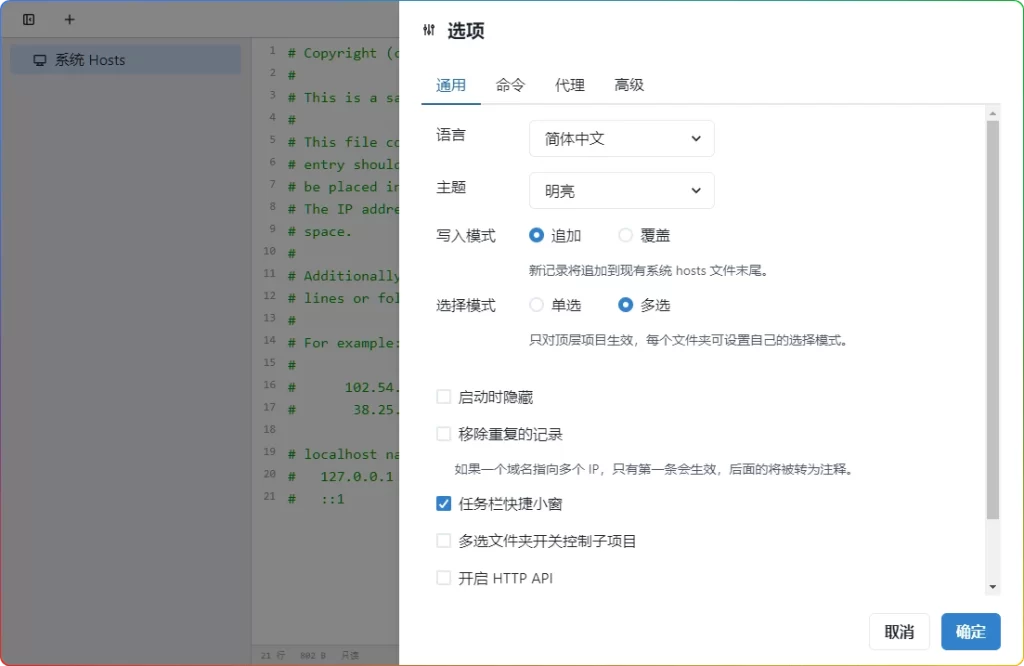1024x666 pixels.
Task: Open the 语言 dropdown showing 简体中文
Action: (621, 138)
